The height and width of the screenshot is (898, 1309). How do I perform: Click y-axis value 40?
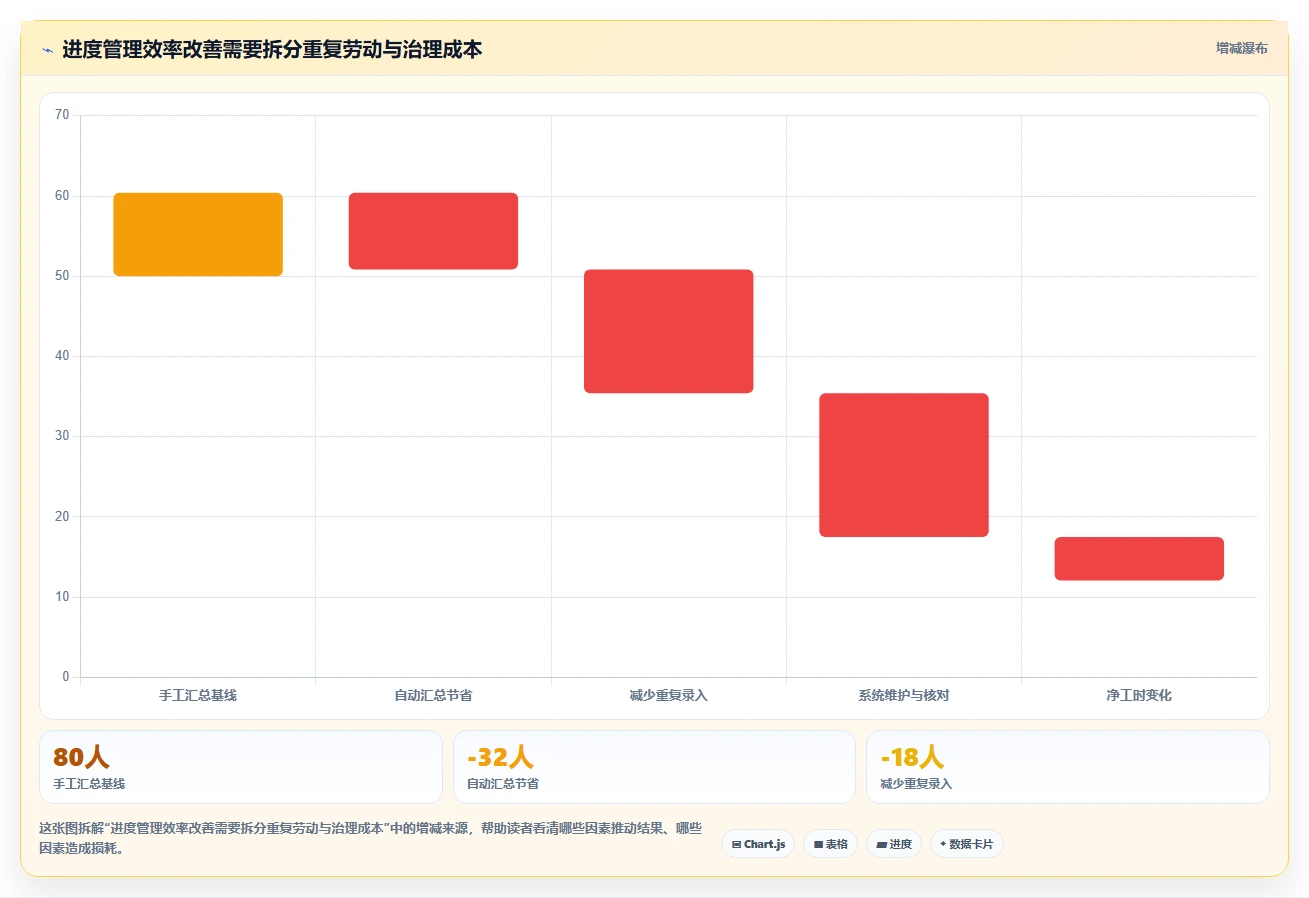click(x=62, y=356)
